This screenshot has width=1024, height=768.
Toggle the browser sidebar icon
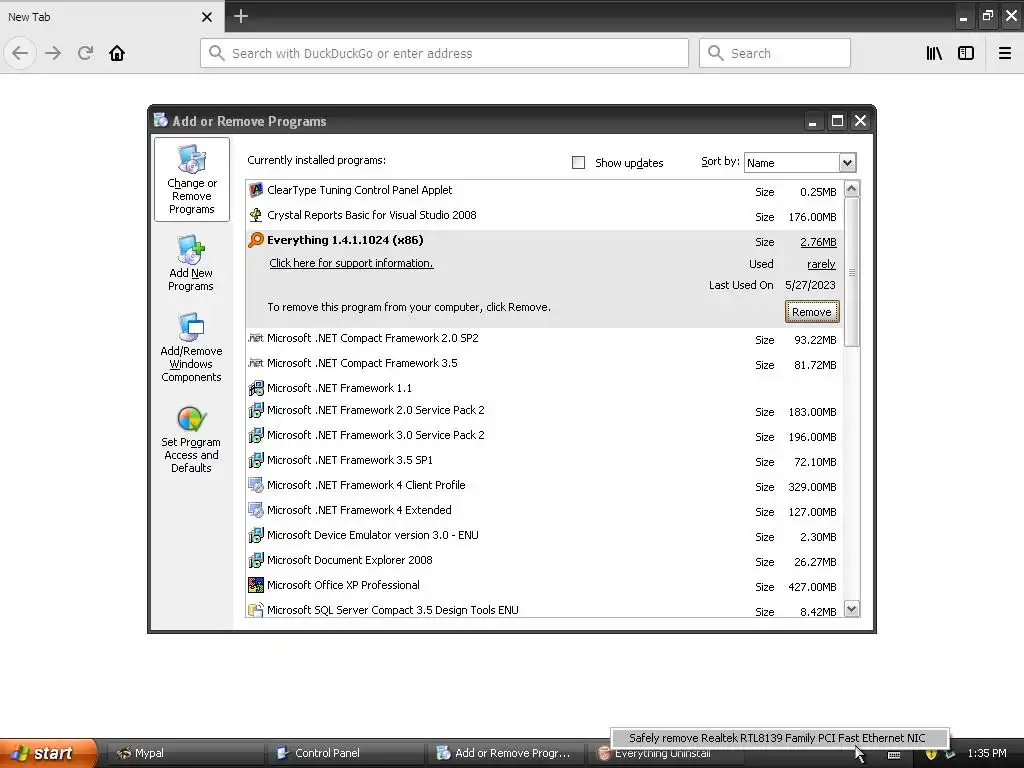coord(966,53)
